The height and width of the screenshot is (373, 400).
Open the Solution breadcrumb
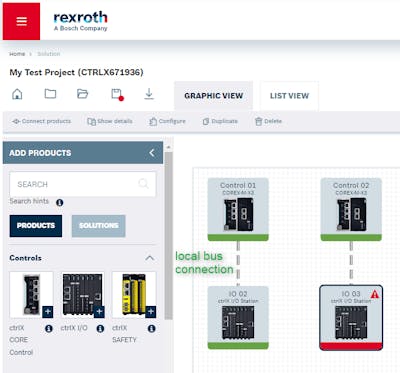pyautogui.click(x=49, y=54)
